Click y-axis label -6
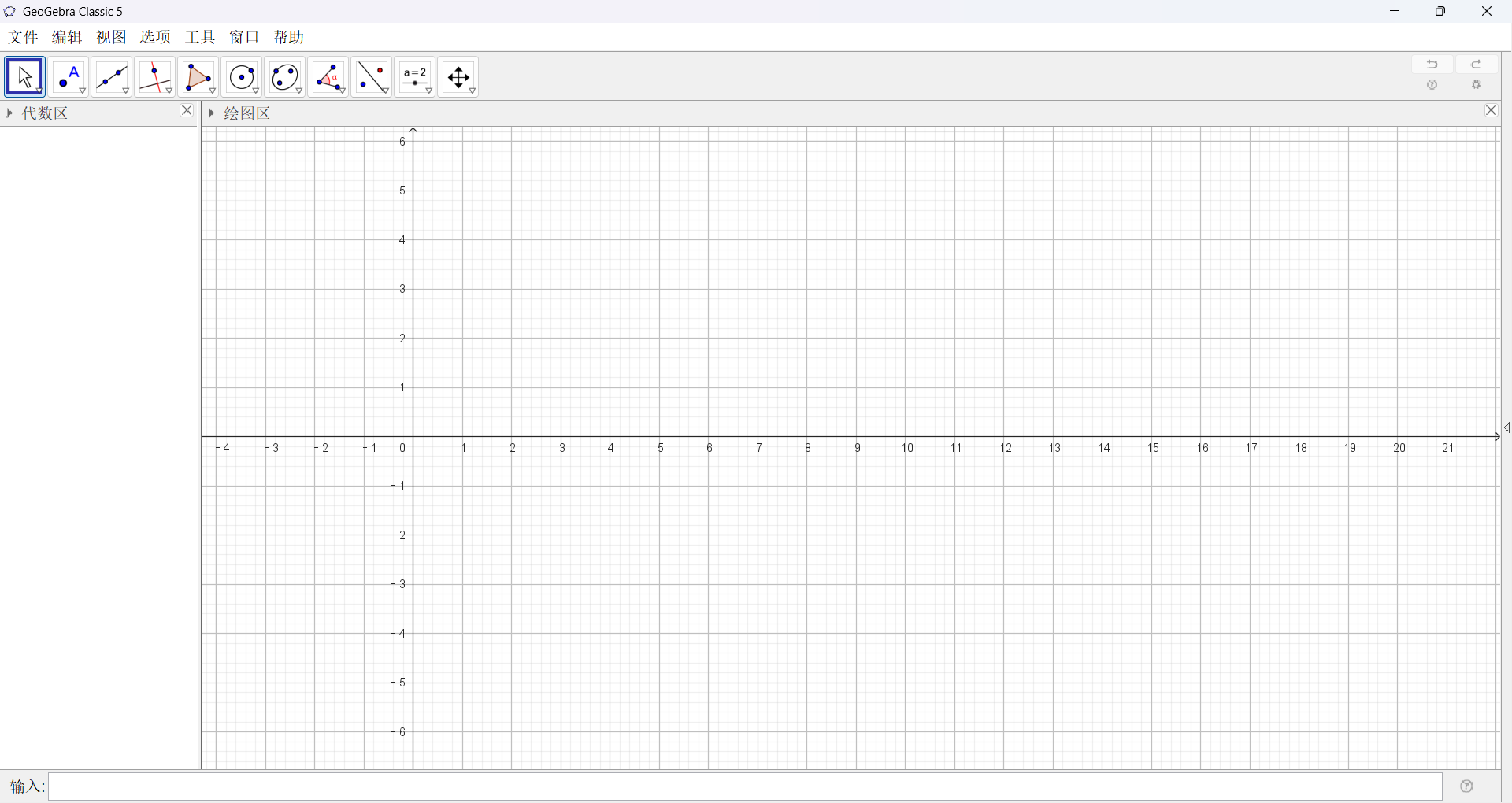 click(398, 732)
